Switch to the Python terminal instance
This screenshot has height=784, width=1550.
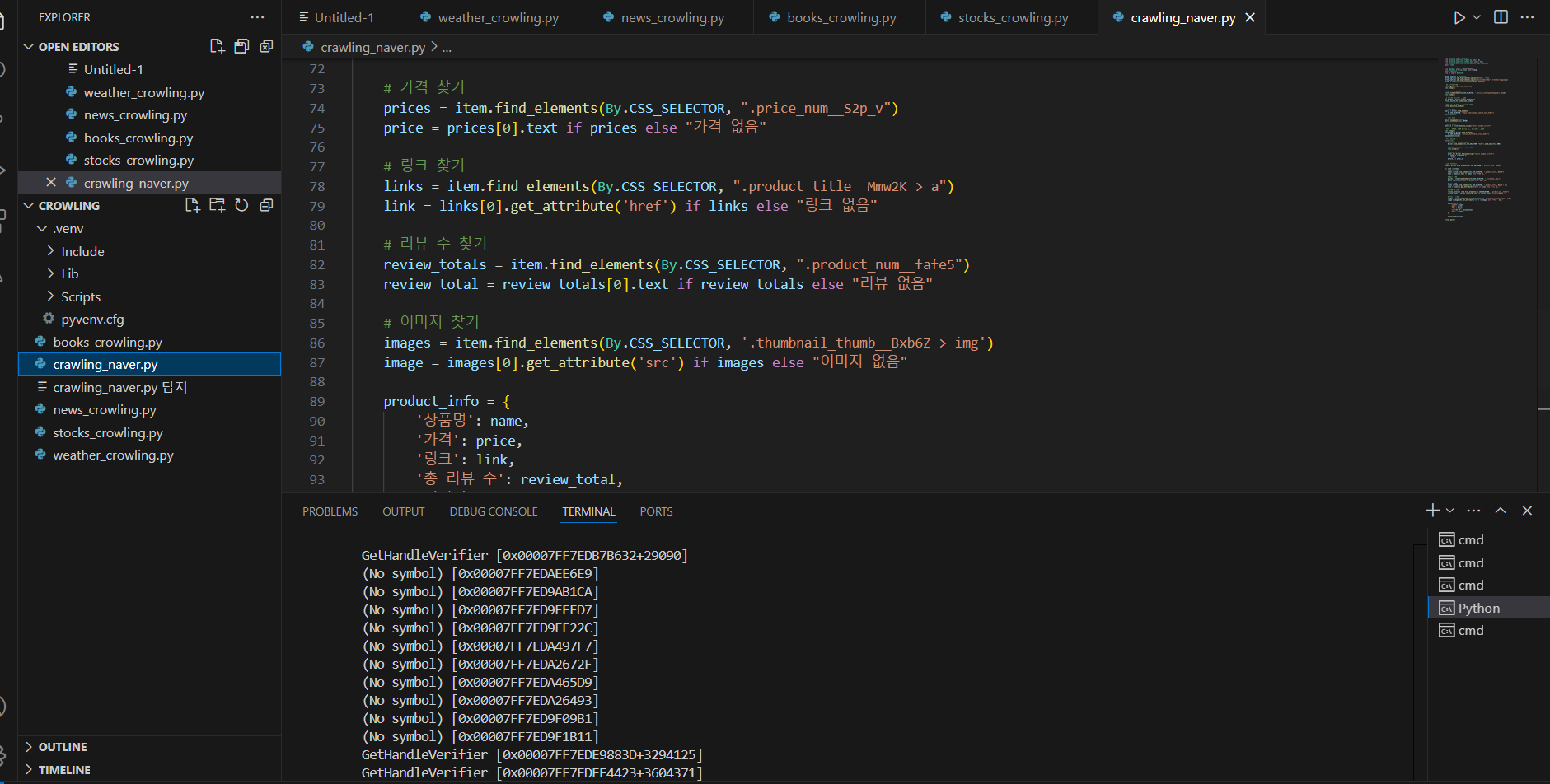click(x=1488, y=609)
